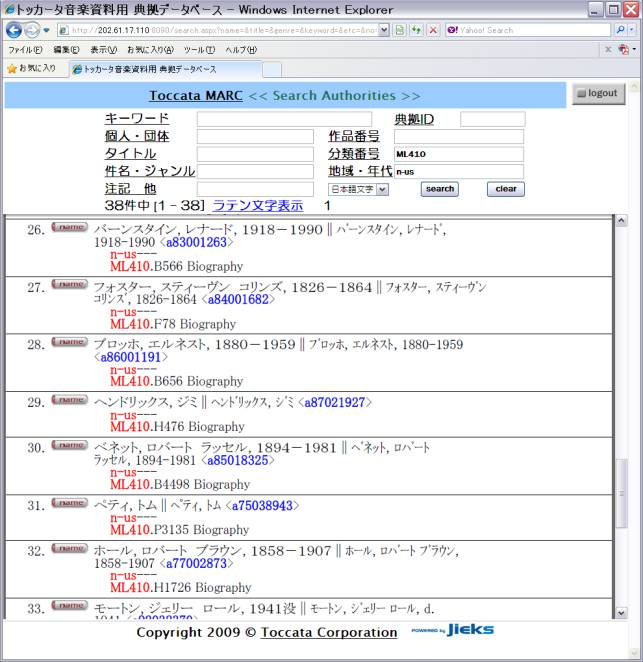Follow the Toccata Corporation footer link
The height and width of the screenshot is (662, 643).
point(329,632)
